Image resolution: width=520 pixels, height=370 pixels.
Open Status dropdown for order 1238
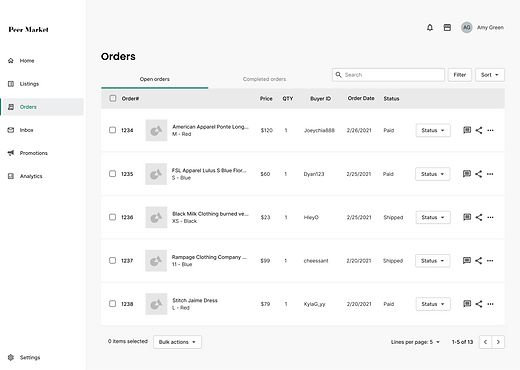[433, 304]
